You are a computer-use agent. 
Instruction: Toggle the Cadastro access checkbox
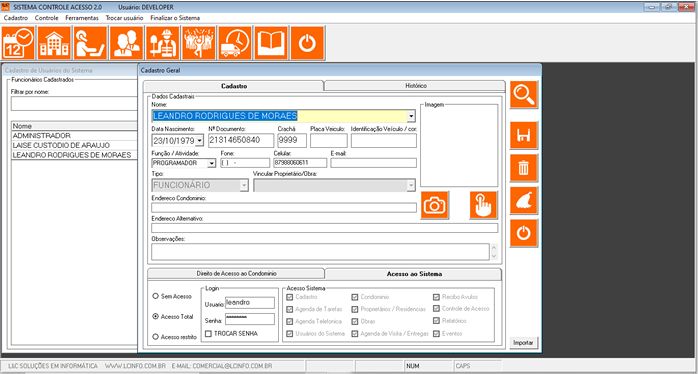pos(290,297)
